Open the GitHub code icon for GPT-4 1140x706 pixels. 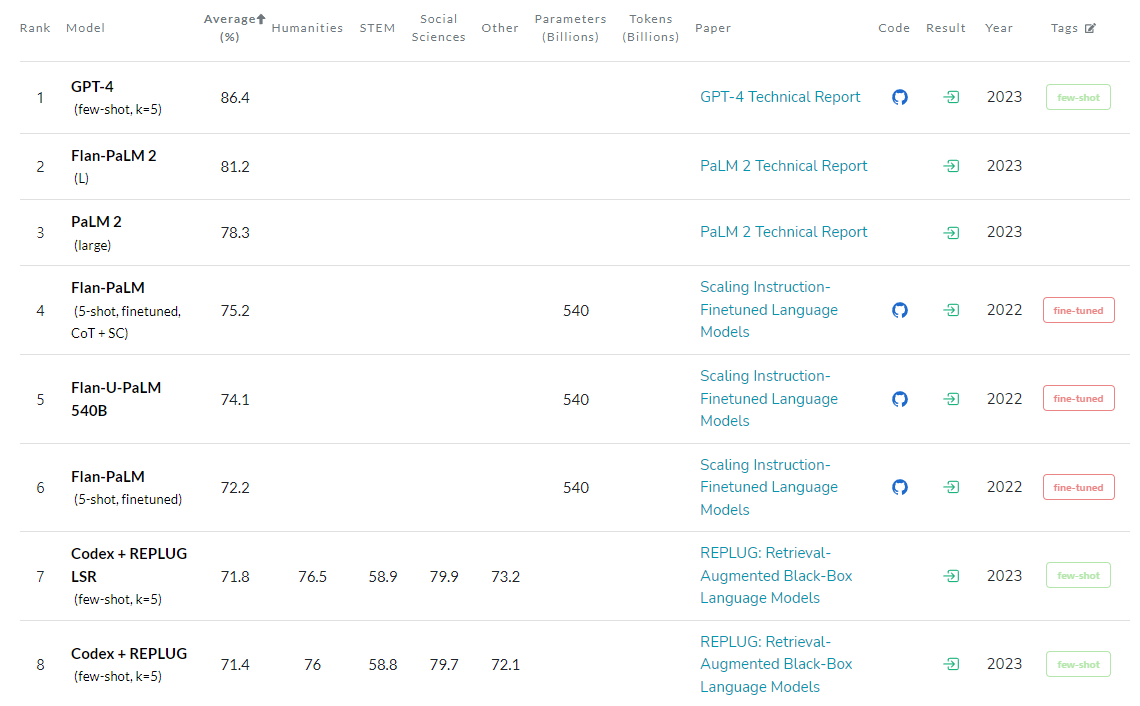pyautogui.click(x=899, y=97)
